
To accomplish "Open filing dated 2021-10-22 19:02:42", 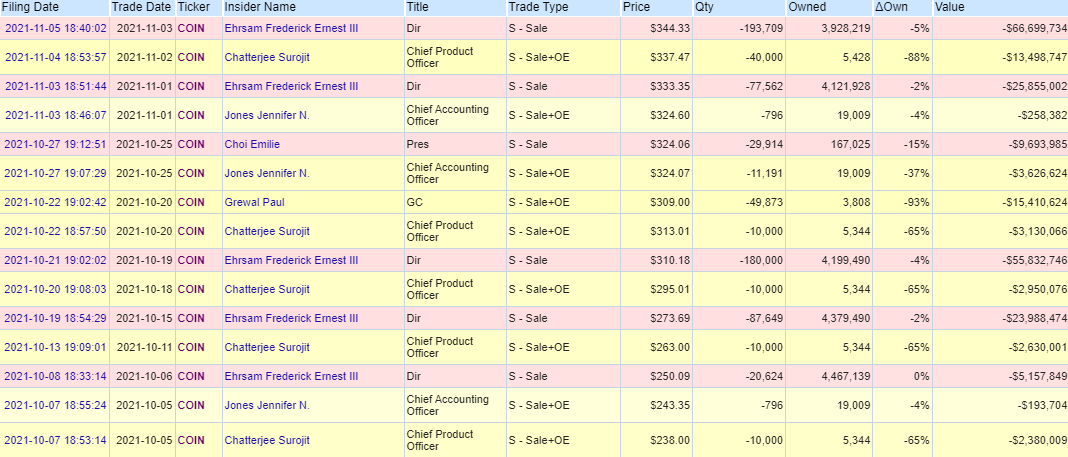I will (56, 202).
